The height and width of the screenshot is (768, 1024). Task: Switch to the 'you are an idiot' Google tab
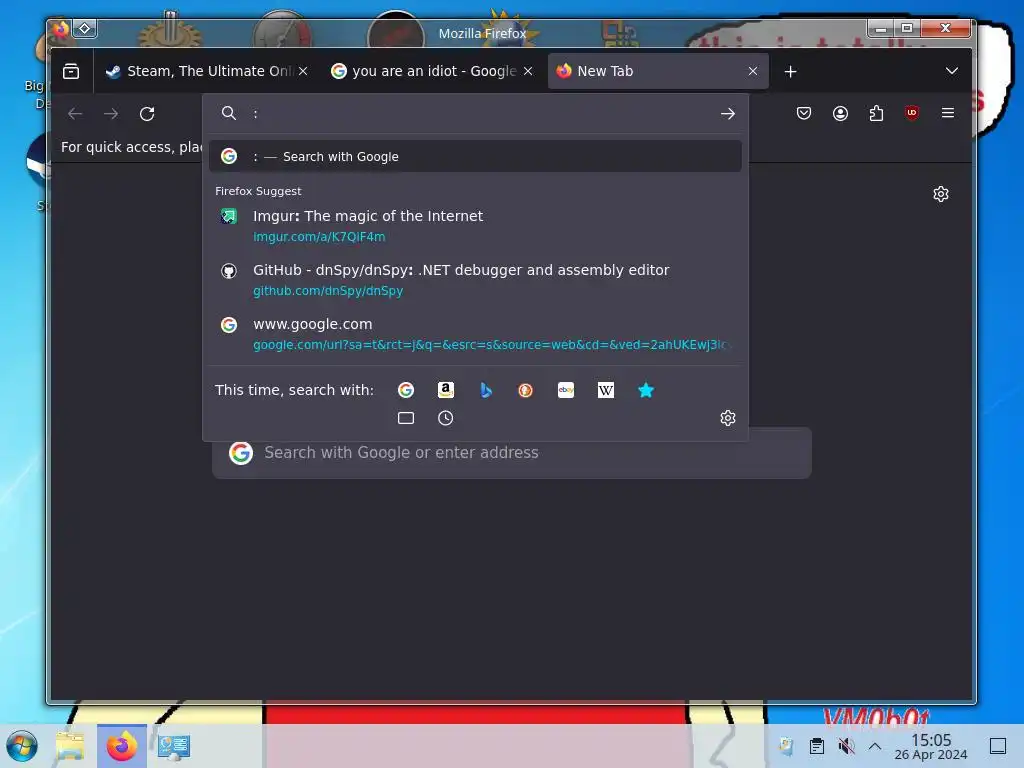pos(432,71)
